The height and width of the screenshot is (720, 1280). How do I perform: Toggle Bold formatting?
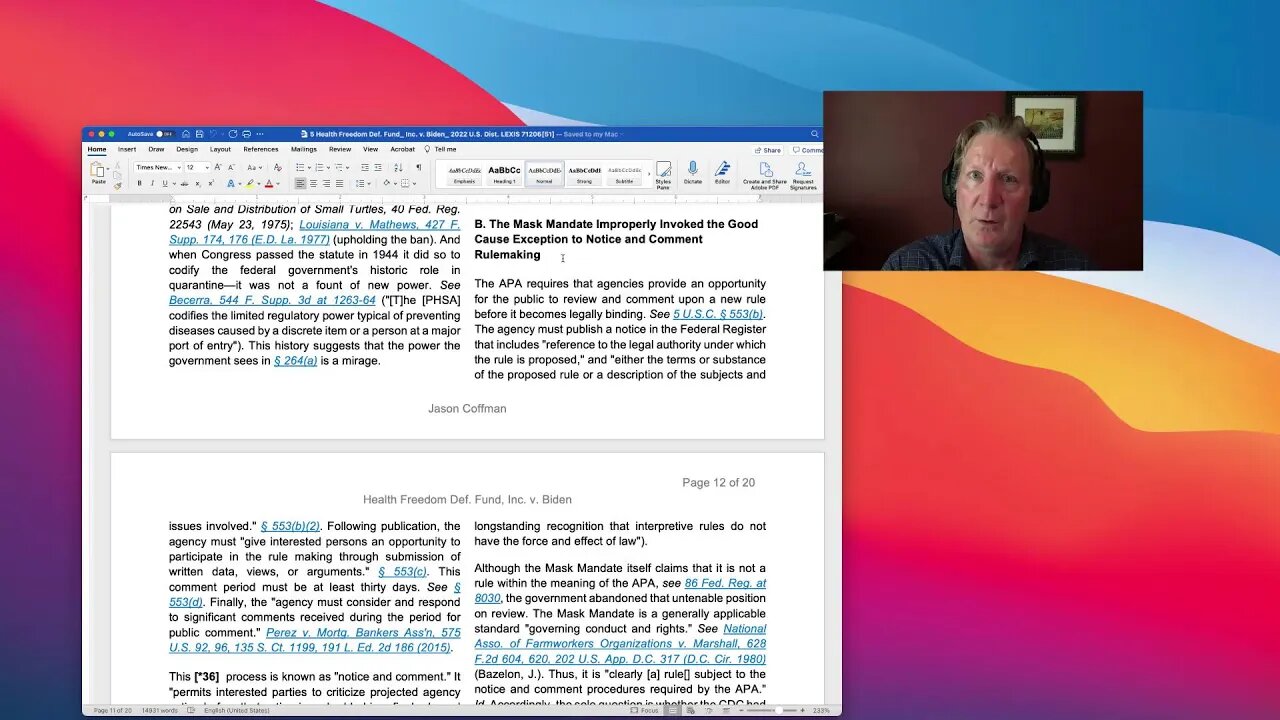point(139,184)
